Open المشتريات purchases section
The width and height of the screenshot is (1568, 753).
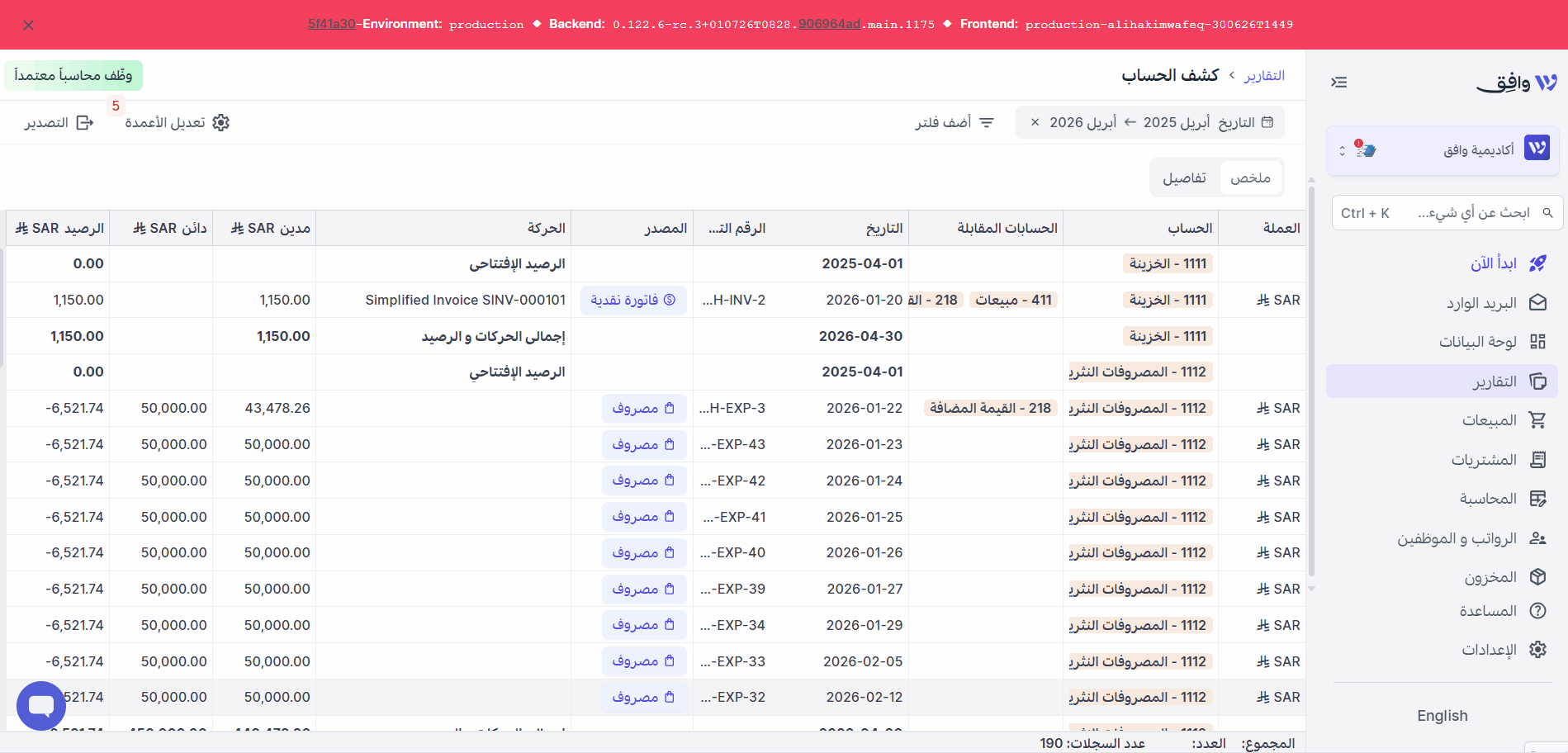click(x=1499, y=460)
